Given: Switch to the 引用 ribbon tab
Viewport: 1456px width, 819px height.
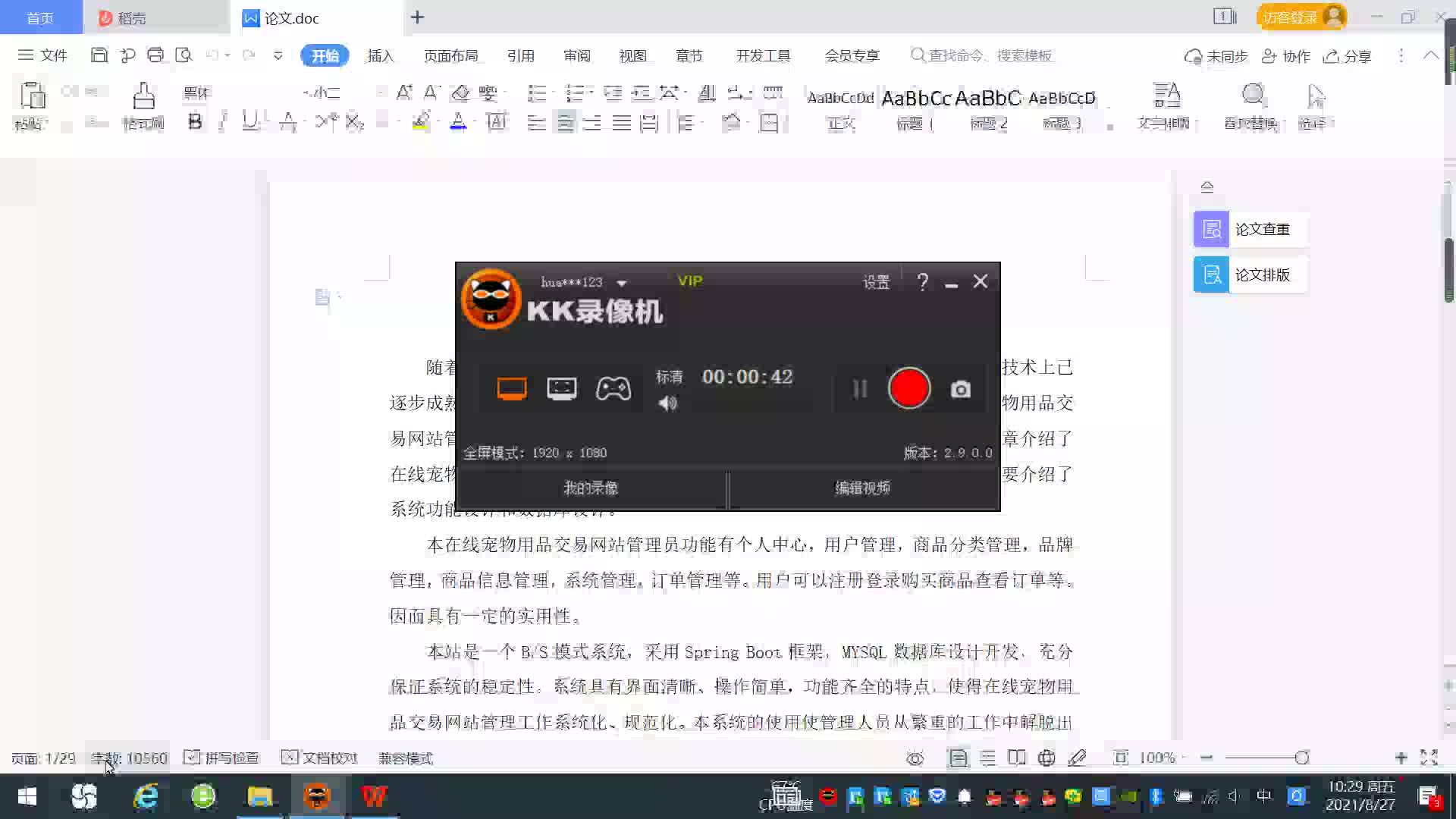Looking at the screenshot, I should click(520, 56).
